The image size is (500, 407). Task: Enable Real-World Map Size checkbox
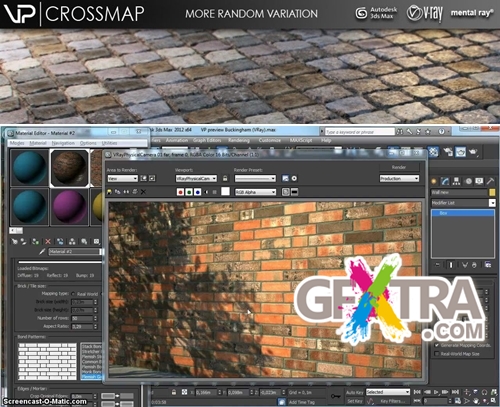point(437,354)
